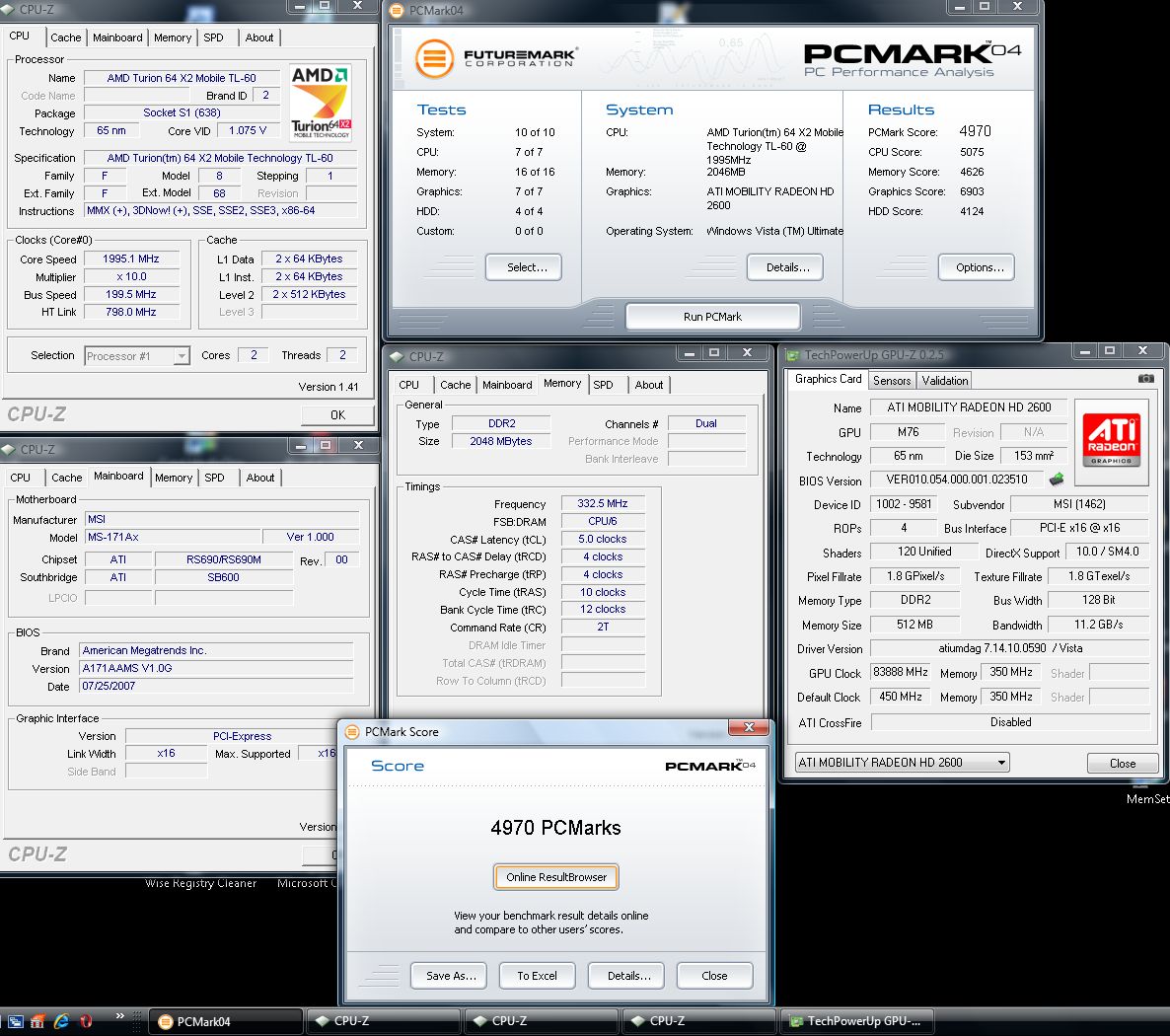Click BIOS Date field 07/25/2007
This screenshot has height=1036, width=1170.
click(216, 686)
